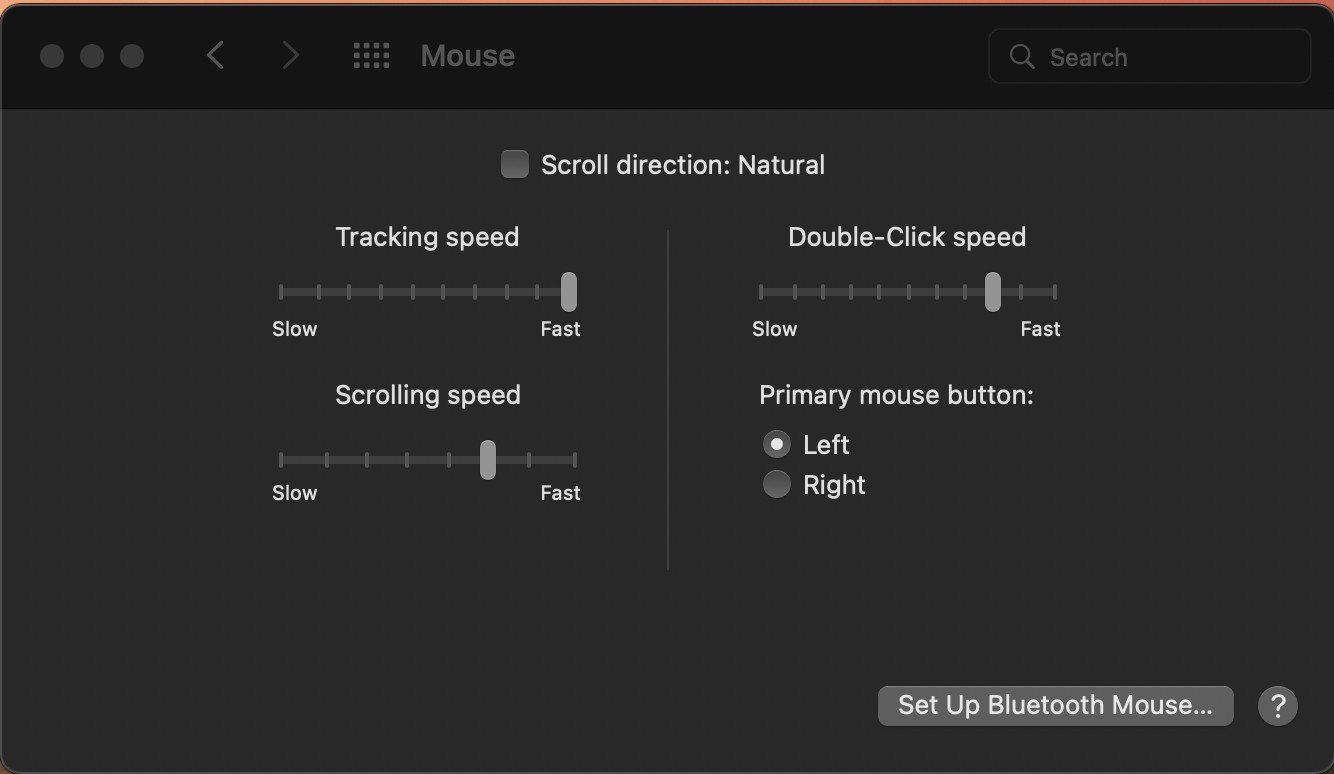Set Double-Click speed to slowest tick
This screenshot has width=1334, height=774.
tap(761, 292)
